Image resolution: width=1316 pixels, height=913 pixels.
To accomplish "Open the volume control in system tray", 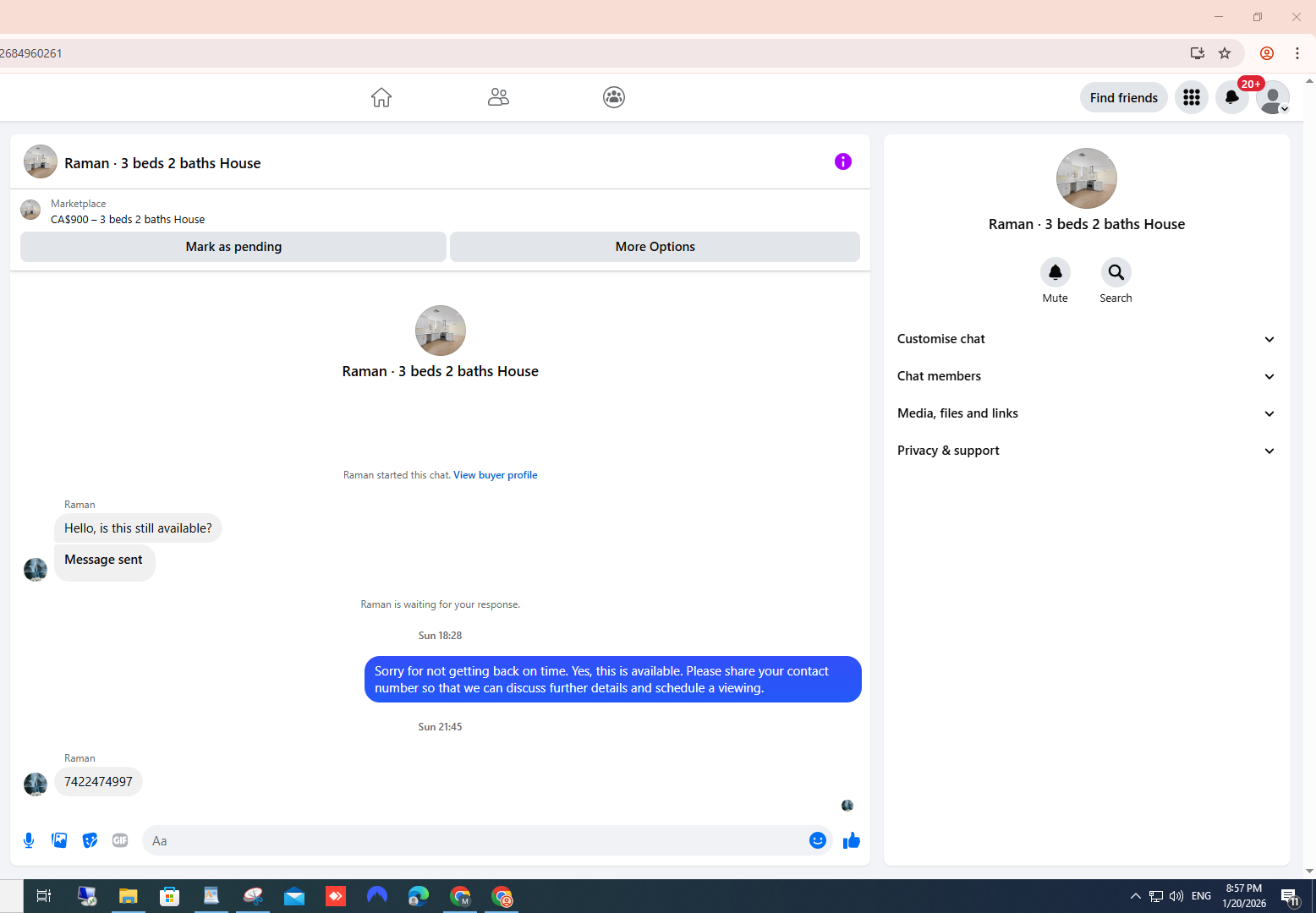I will (x=1176, y=896).
